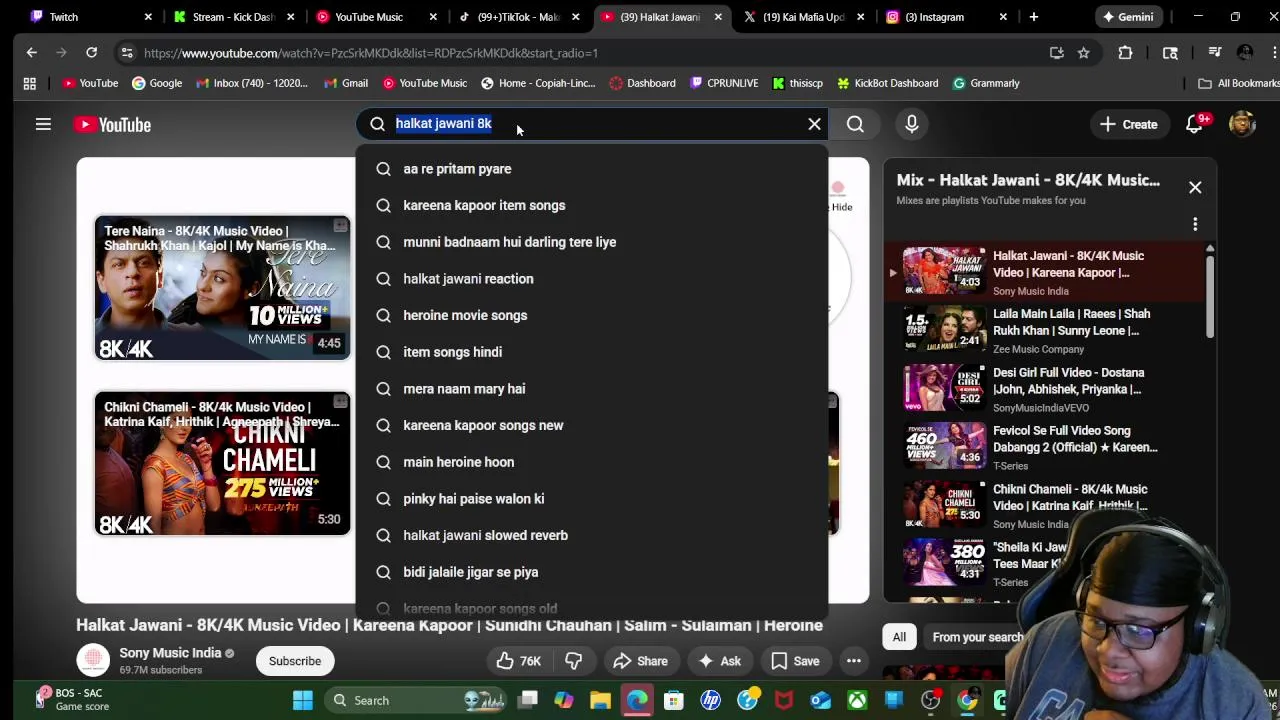Bookmark this page with star icon
The image size is (1280, 720).
pos(1083,53)
